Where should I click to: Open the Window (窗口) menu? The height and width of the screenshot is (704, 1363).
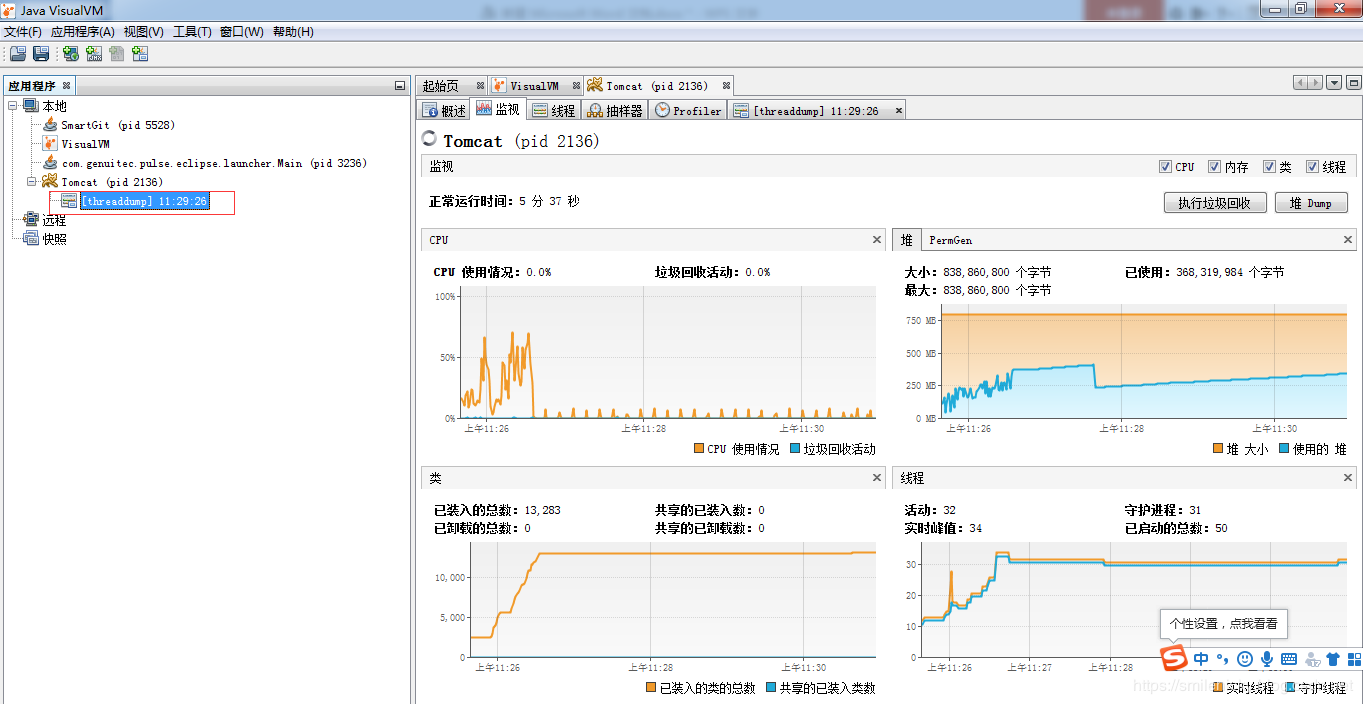click(242, 32)
